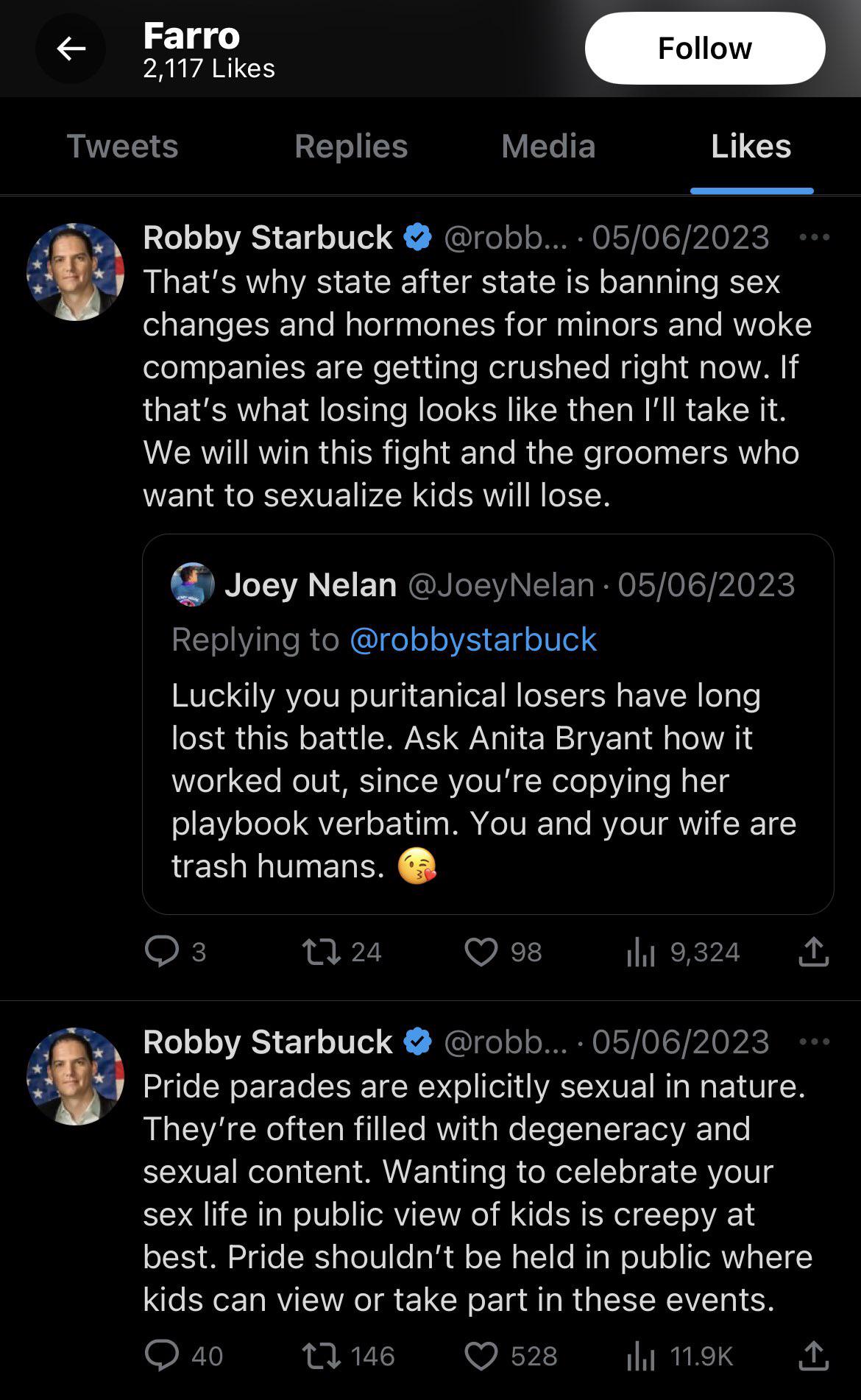Open more options on first tweet

tap(814, 238)
